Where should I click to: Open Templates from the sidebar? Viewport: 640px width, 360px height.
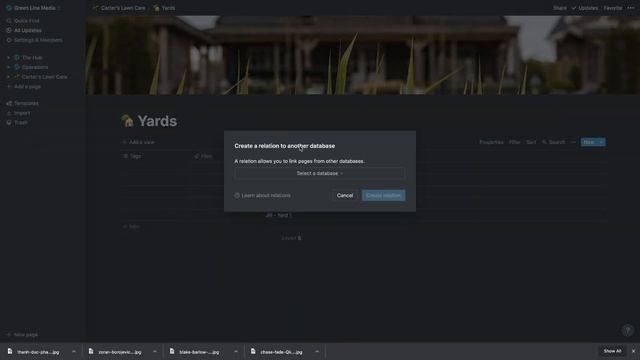(26, 103)
